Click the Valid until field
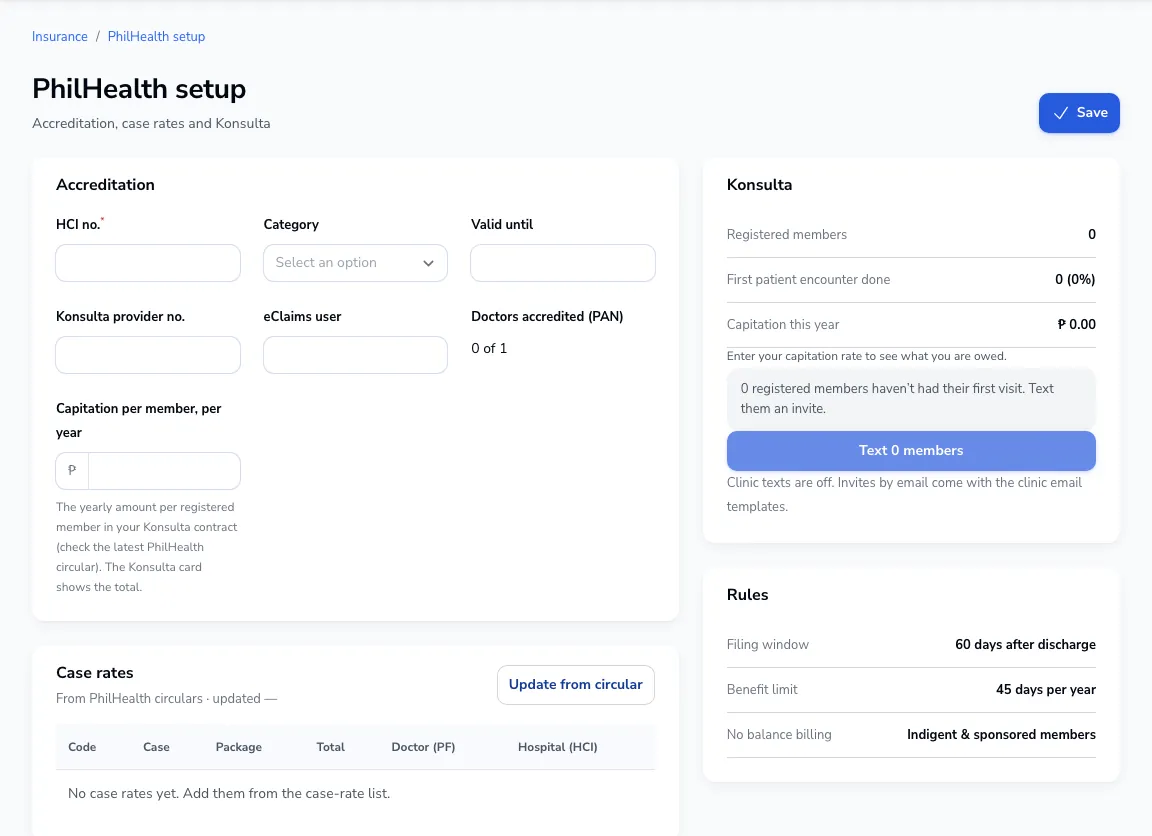1152x836 pixels. pos(563,263)
